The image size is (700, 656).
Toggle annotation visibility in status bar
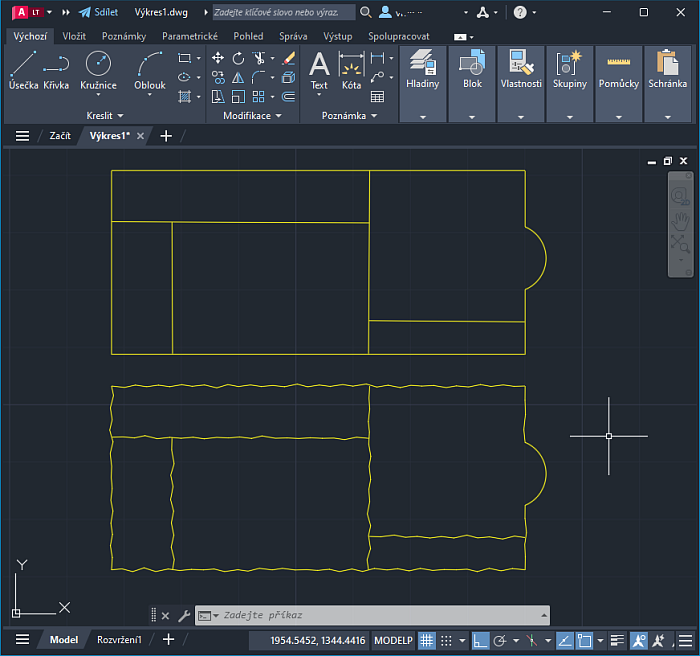[x=639, y=641]
